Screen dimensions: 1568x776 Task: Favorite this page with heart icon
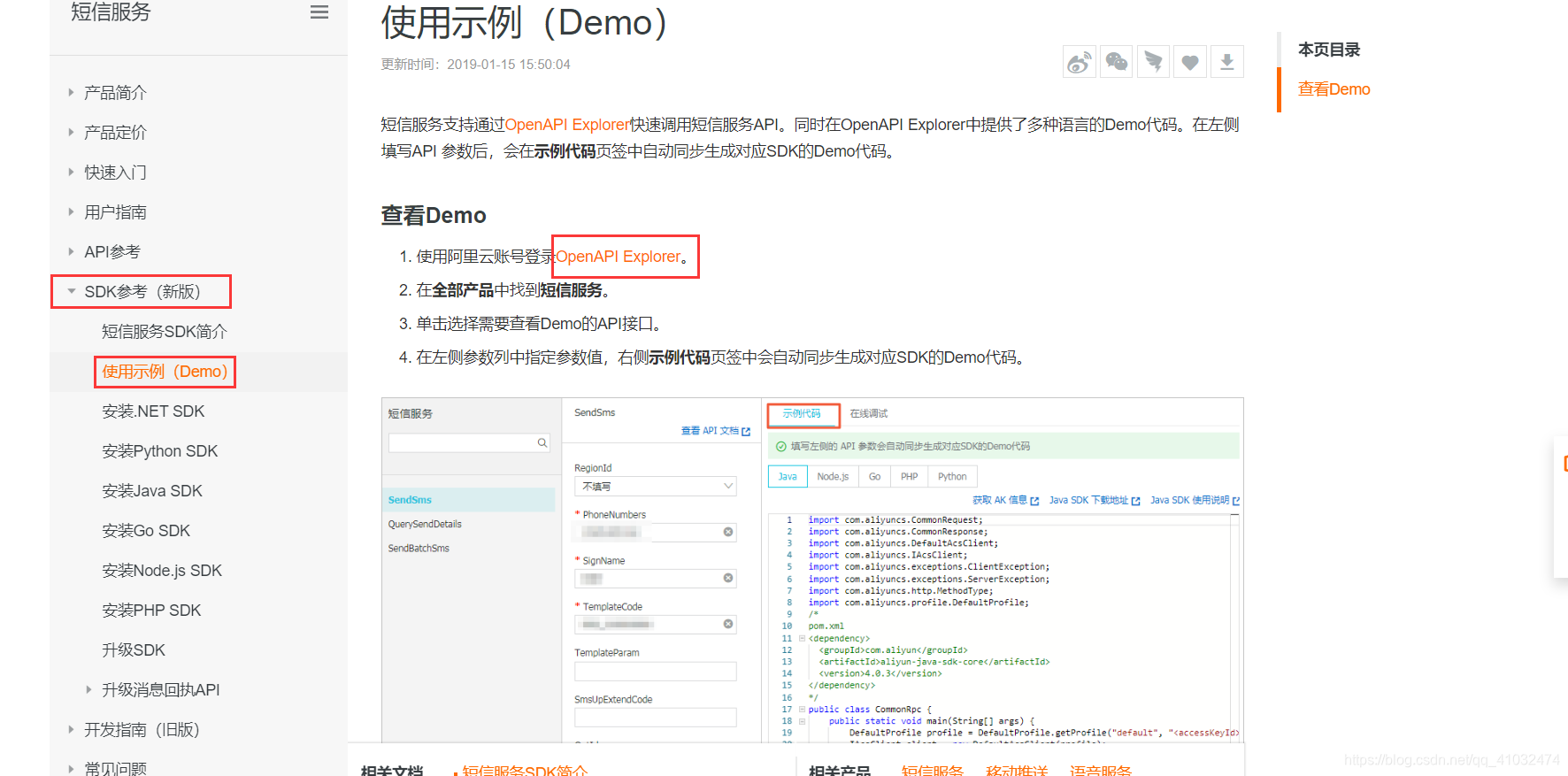click(1190, 62)
